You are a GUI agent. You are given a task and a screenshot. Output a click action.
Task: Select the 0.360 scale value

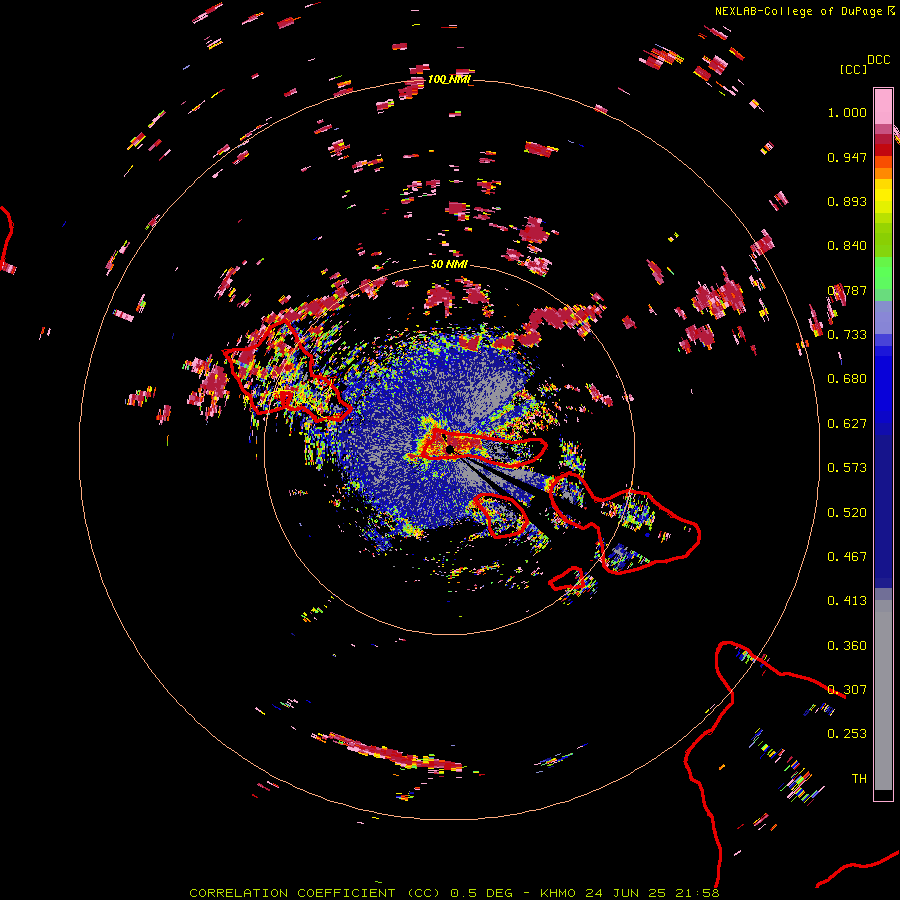pos(847,646)
